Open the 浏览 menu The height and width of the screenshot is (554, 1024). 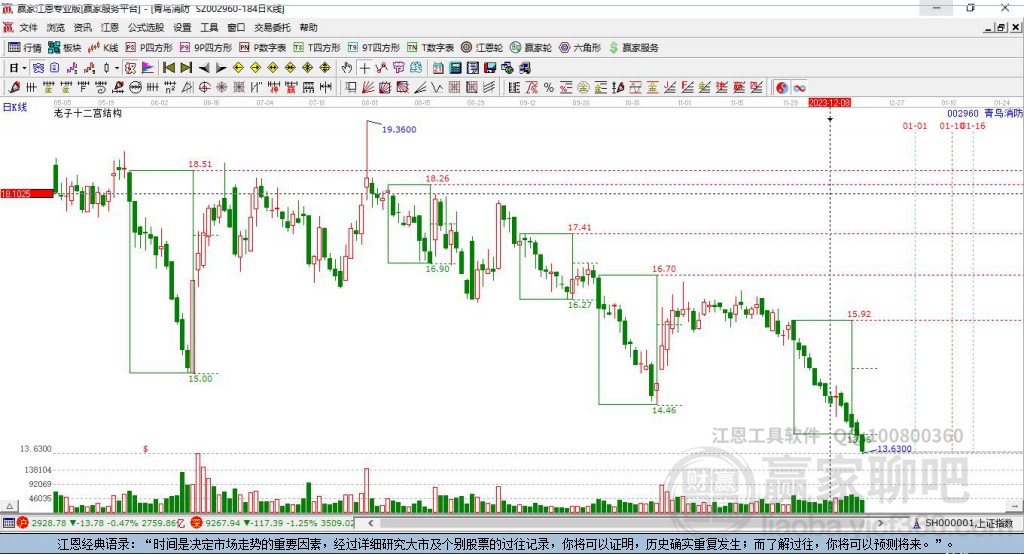coord(56,27)
